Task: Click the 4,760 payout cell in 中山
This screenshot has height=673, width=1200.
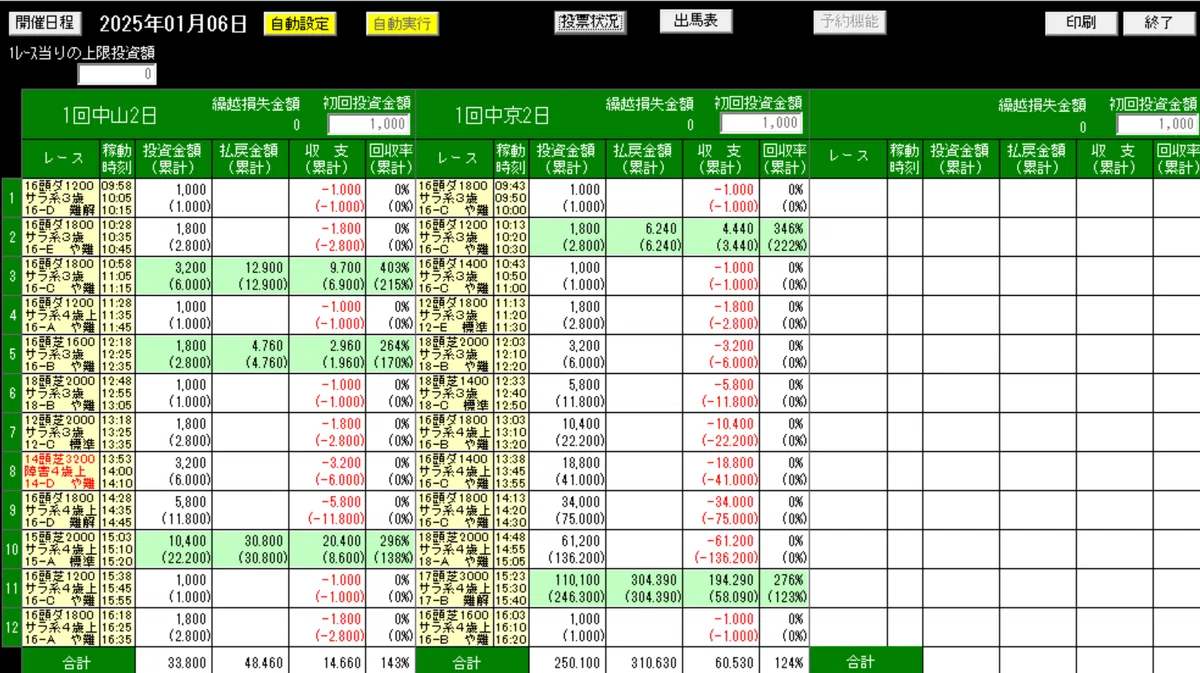Action: point(251,354)
